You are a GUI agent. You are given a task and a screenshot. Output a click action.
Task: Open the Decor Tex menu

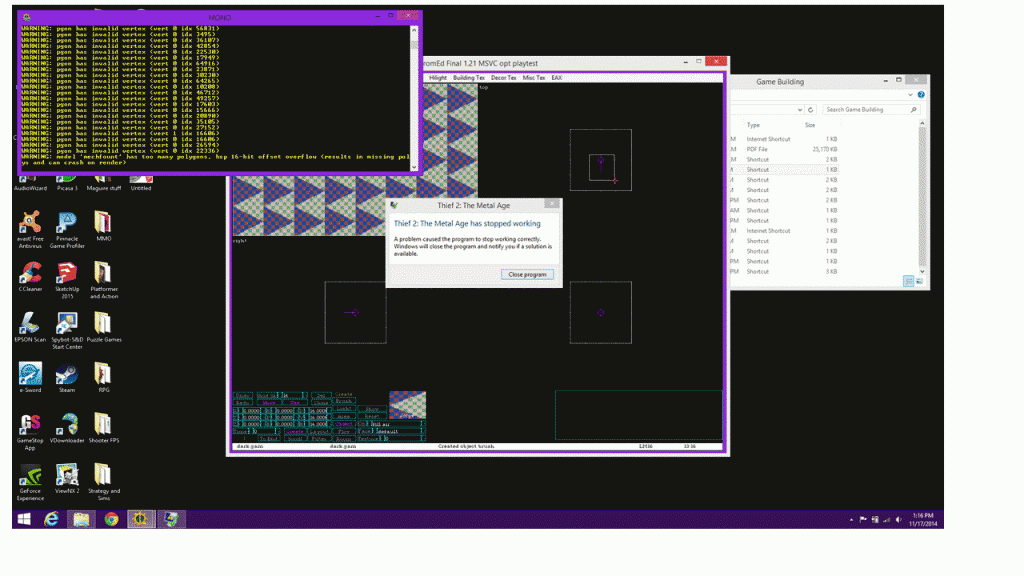click(503, 77)
